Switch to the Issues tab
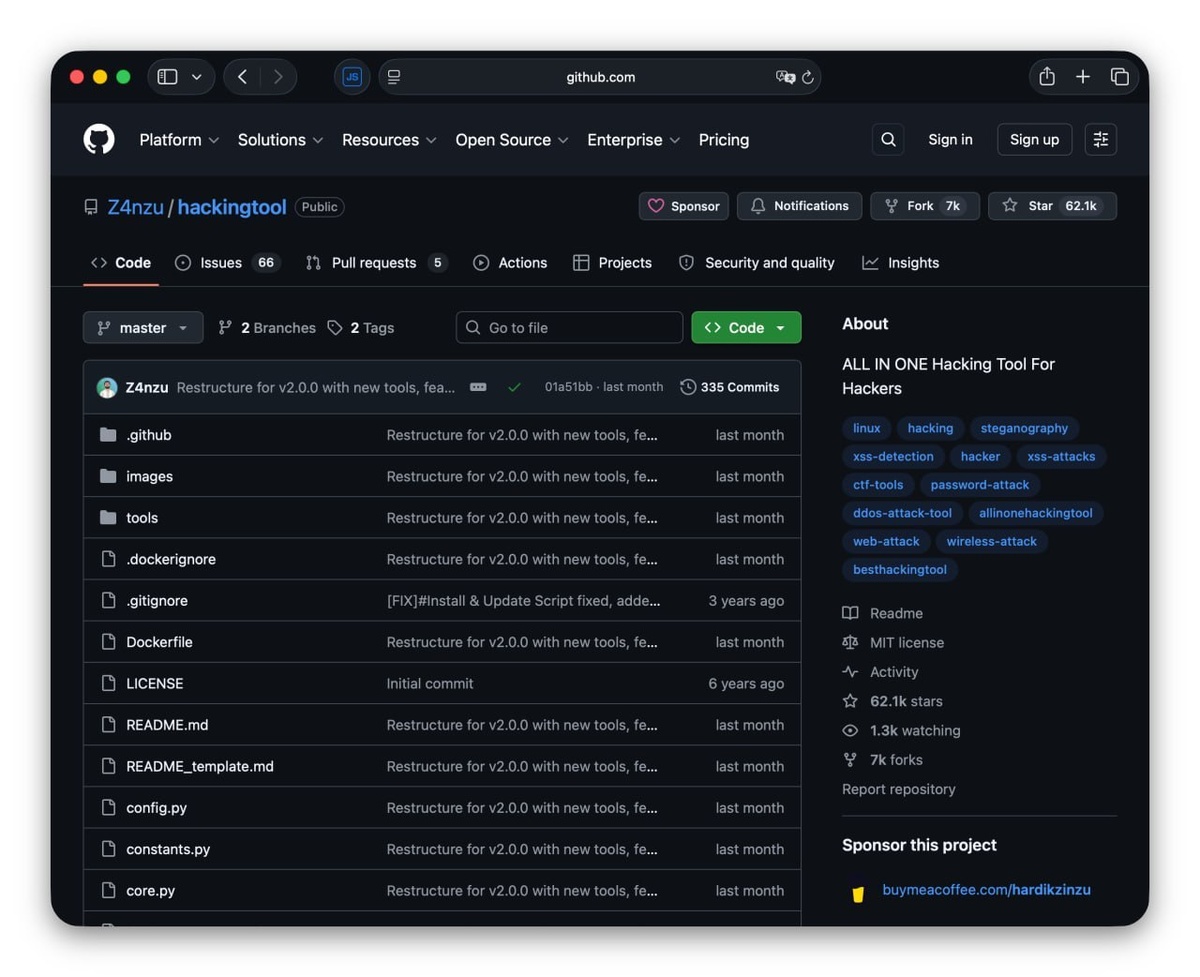This screenshot has height=977, width=1200. (x=227, y=263)
